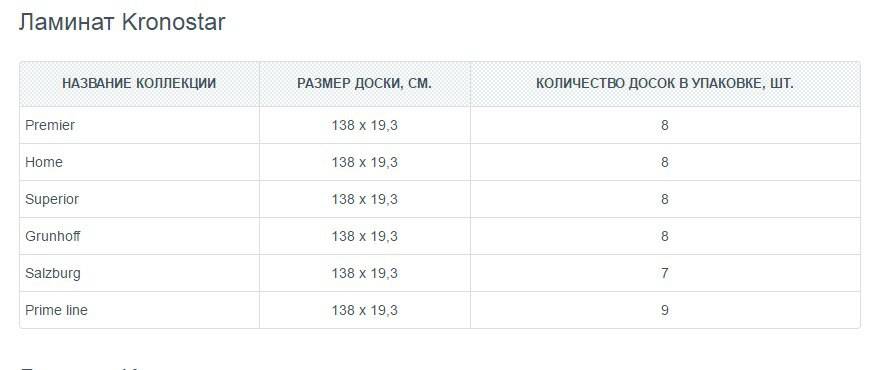The image size is (889, 370).
Task: Click the Ламинат Kronostar heading
Action: [122, 23]
